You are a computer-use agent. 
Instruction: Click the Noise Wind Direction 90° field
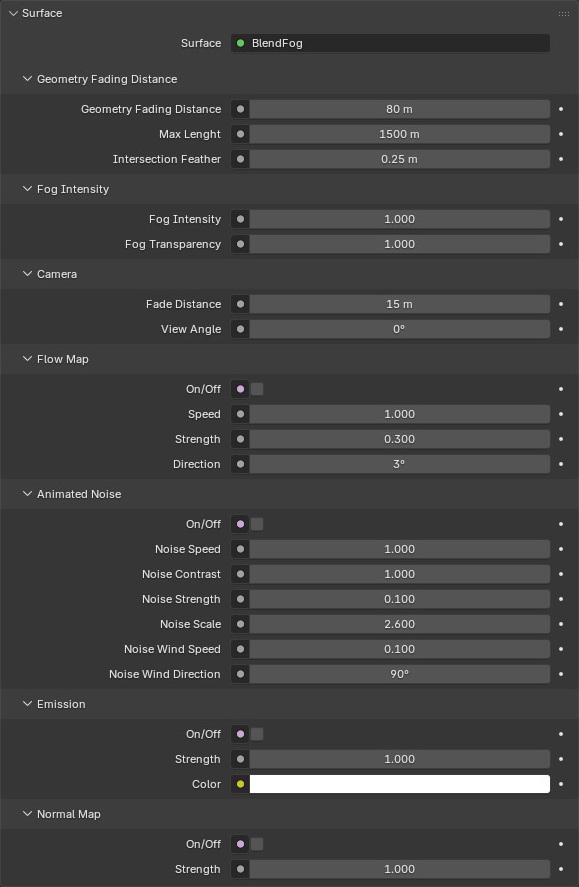(x=400, y=674)
